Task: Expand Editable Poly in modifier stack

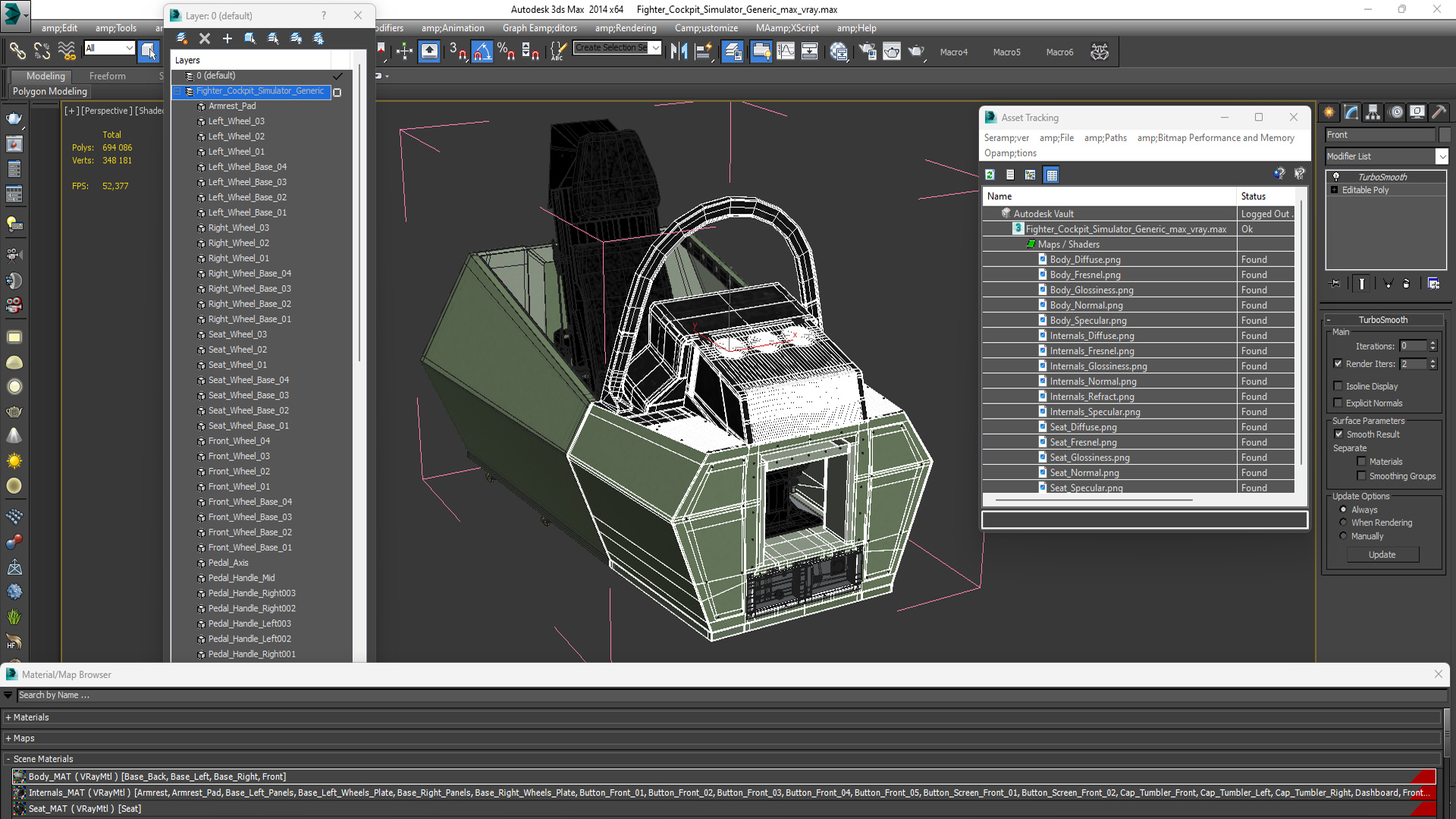Action: tap(1335, 190)
